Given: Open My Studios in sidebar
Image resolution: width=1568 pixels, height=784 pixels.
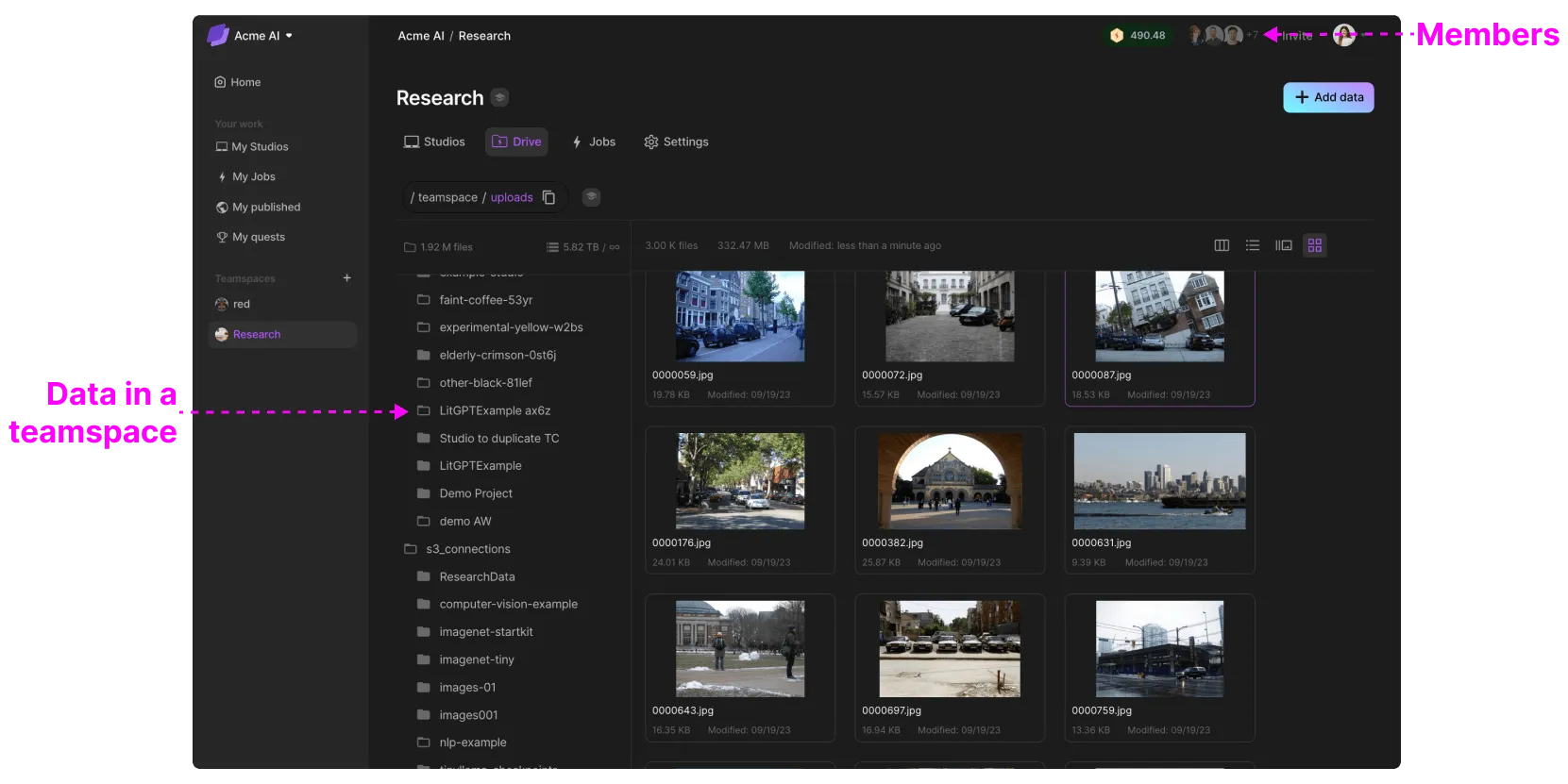Looking at the screenshot, I should click(252, 146).
